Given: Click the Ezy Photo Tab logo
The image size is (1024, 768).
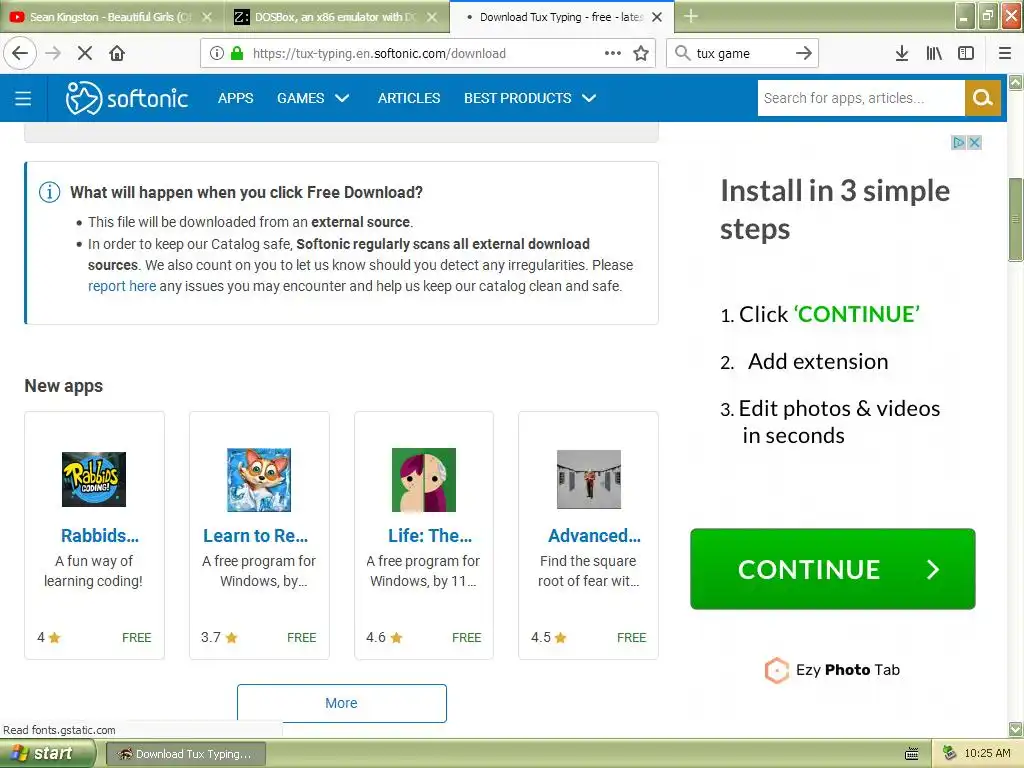Looking at the screenshot, I should click(x=832, y=670).
